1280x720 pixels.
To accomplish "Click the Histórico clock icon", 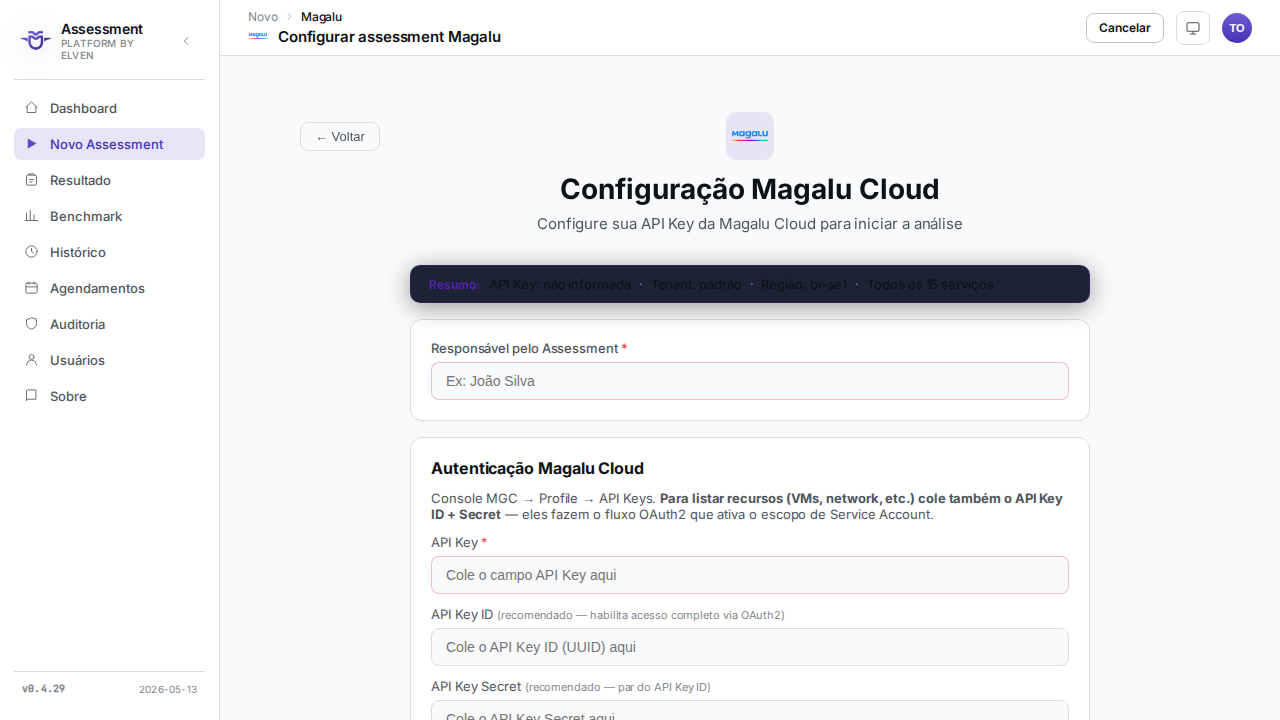I will (x=31, y=252).
